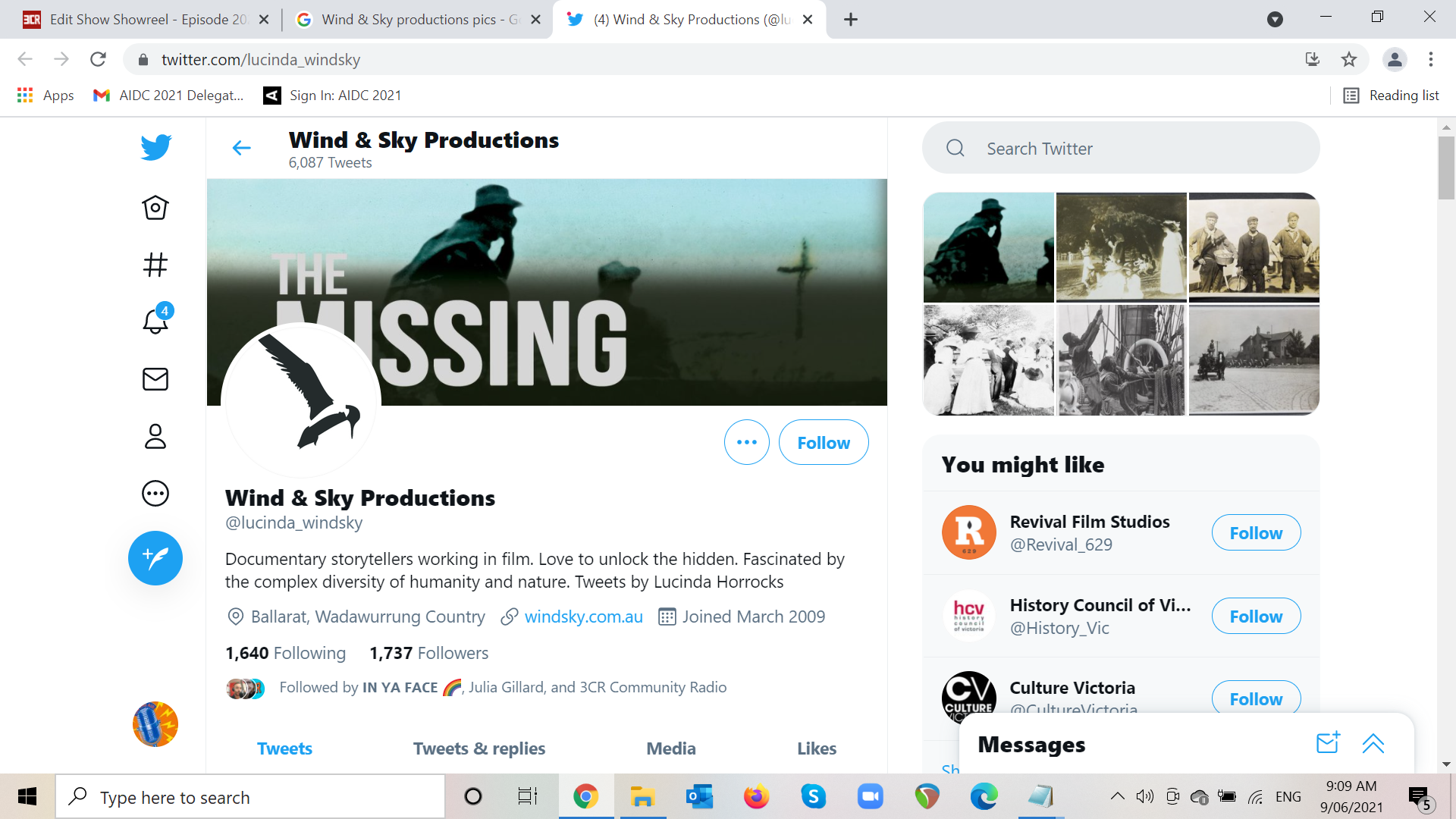Click the Search Twitter field
1456x819 pixels.
point(1119,149)
